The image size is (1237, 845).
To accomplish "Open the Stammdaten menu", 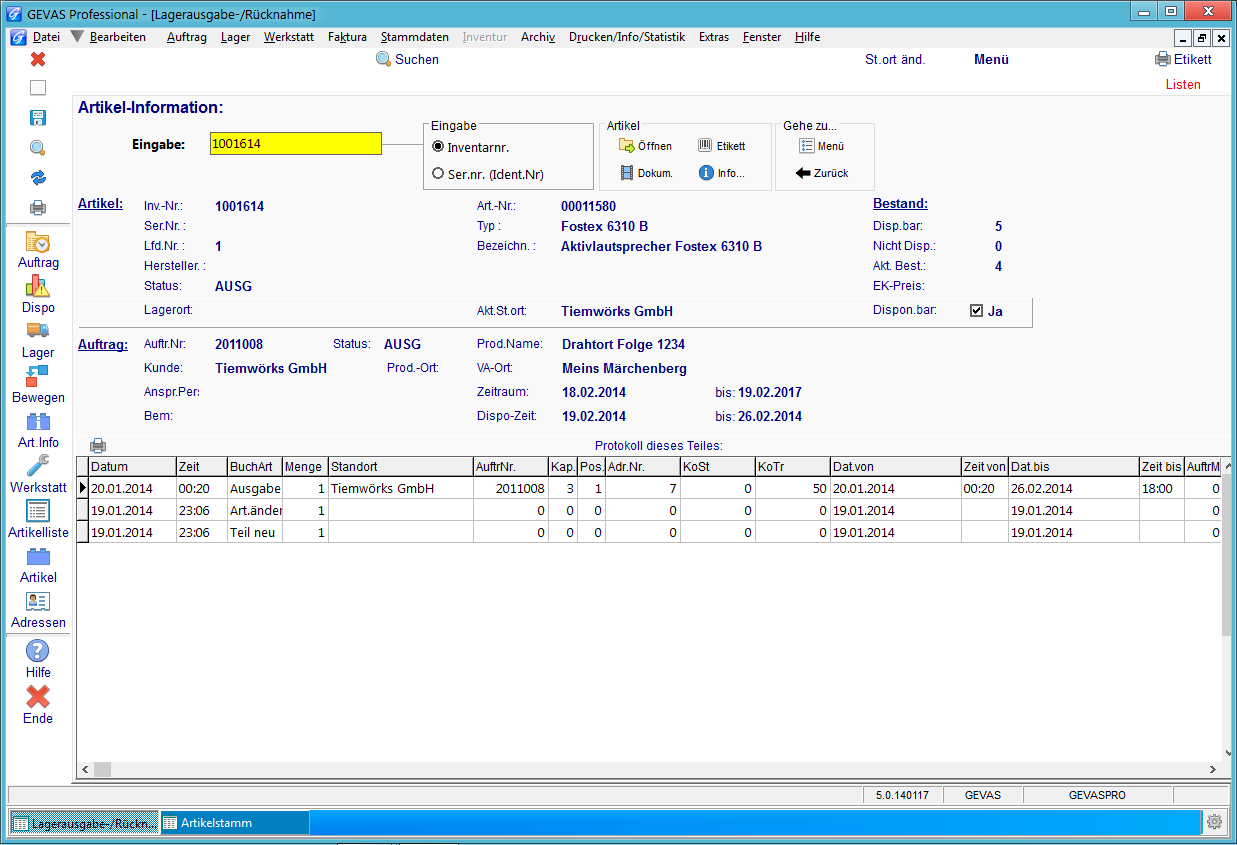I will click(414, 37).
